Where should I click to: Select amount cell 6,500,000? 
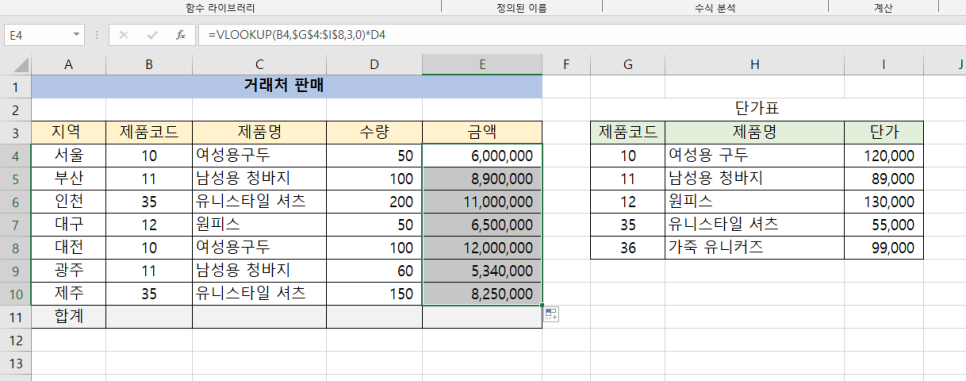[x=482, y=224]
